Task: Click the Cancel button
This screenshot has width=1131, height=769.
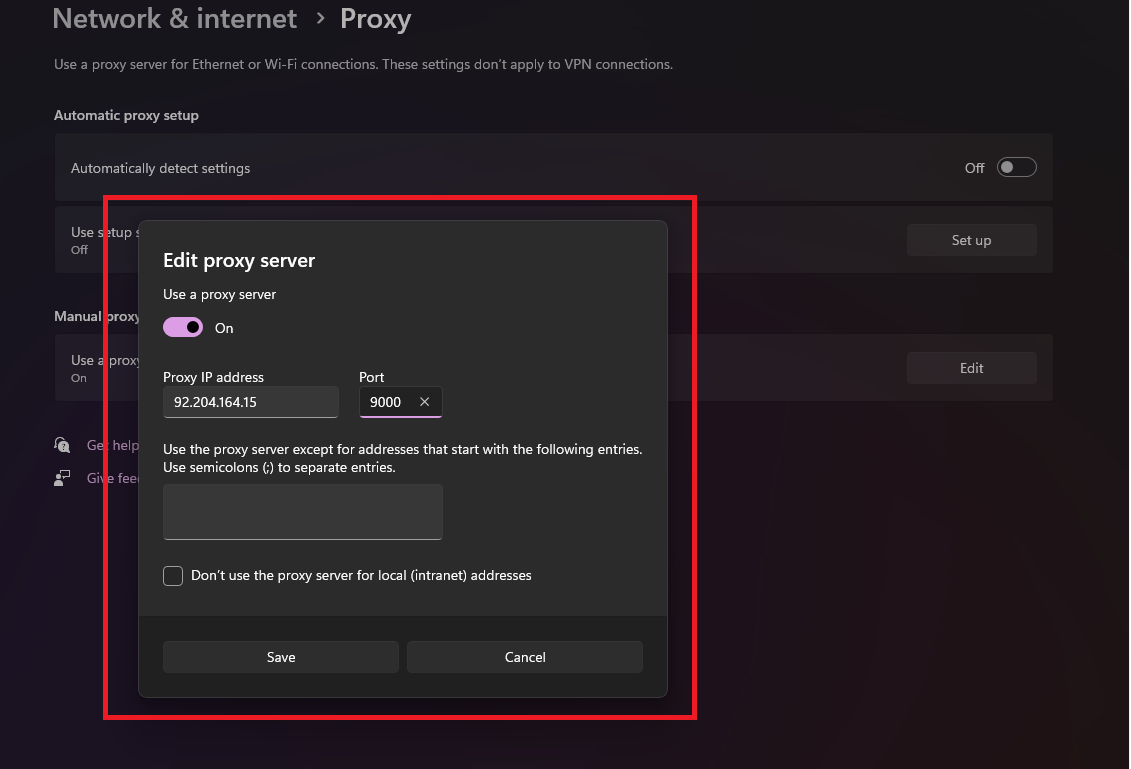Action: click(x=524, y=657)
